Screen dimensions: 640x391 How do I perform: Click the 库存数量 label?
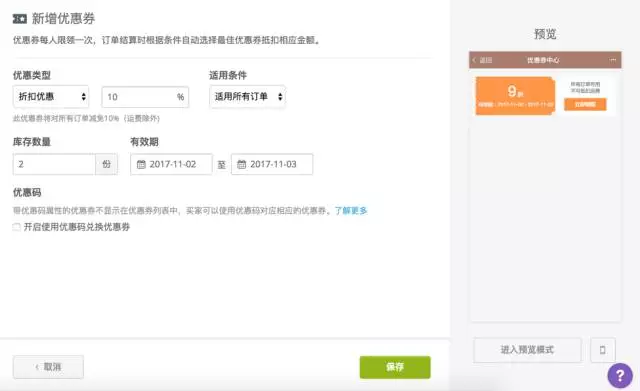coord(32,142)
